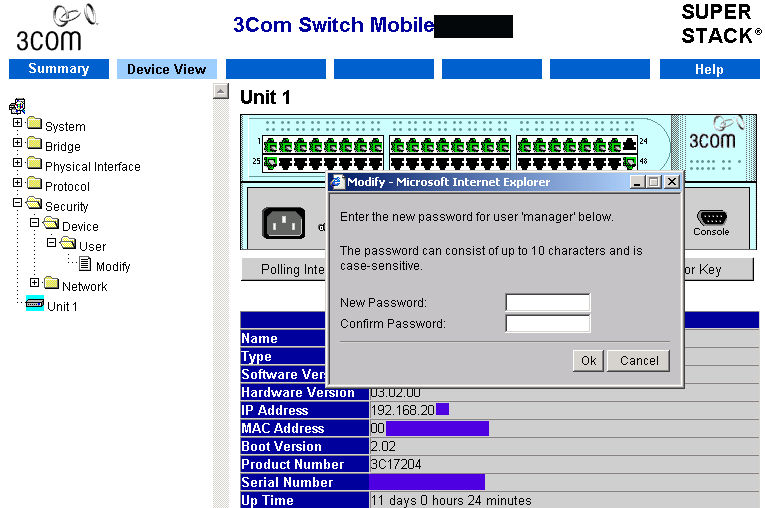Expand the Physical Interface tree node
The height and width of the screenshot is (508, 765).
point(18,163)
